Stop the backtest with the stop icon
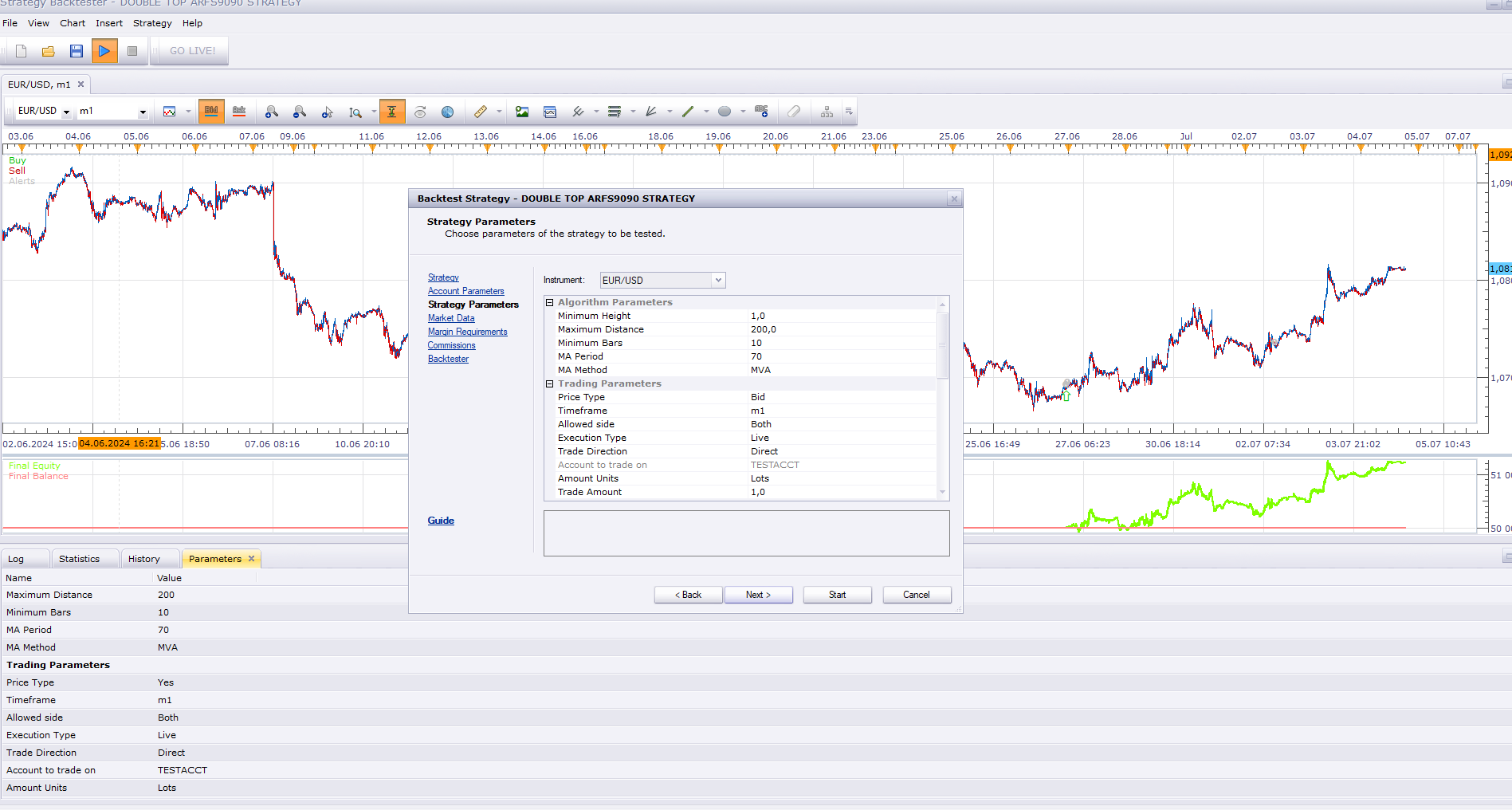 pos(132,51)
